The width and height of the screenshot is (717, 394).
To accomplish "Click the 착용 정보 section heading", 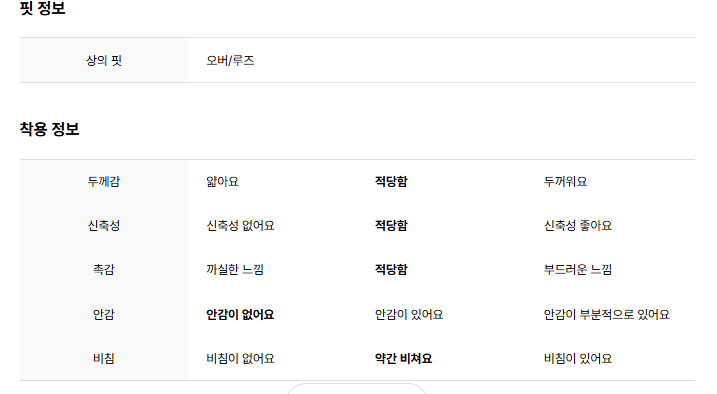I will click(x=49, y=129).
